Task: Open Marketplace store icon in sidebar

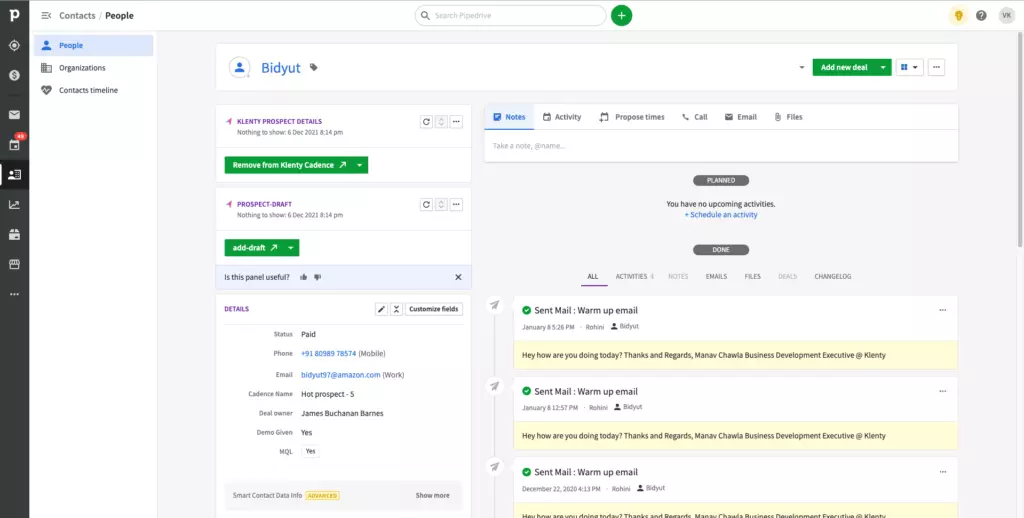Action: [x=14, y=264]
